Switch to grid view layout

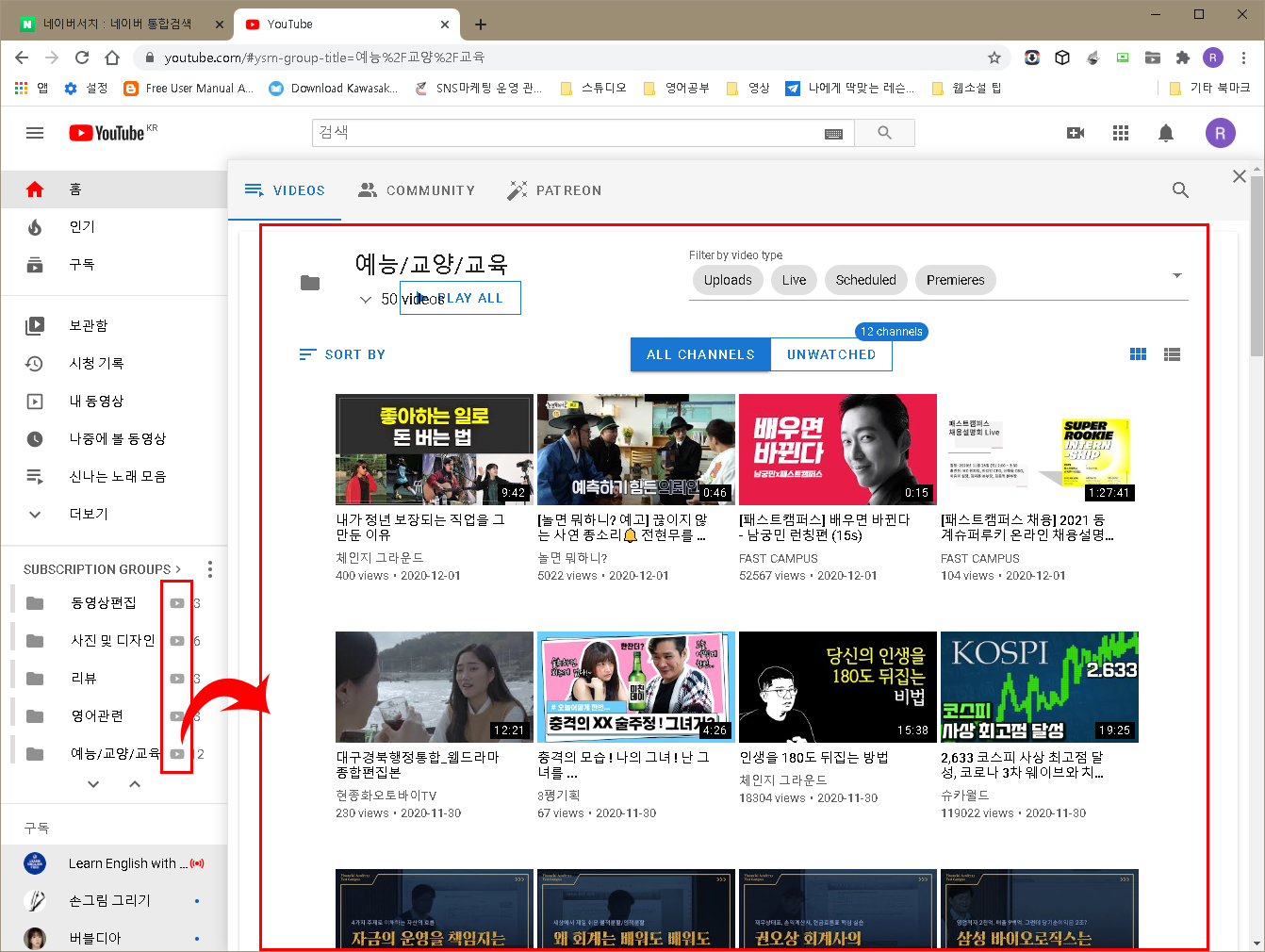[x=1139, y=354]
